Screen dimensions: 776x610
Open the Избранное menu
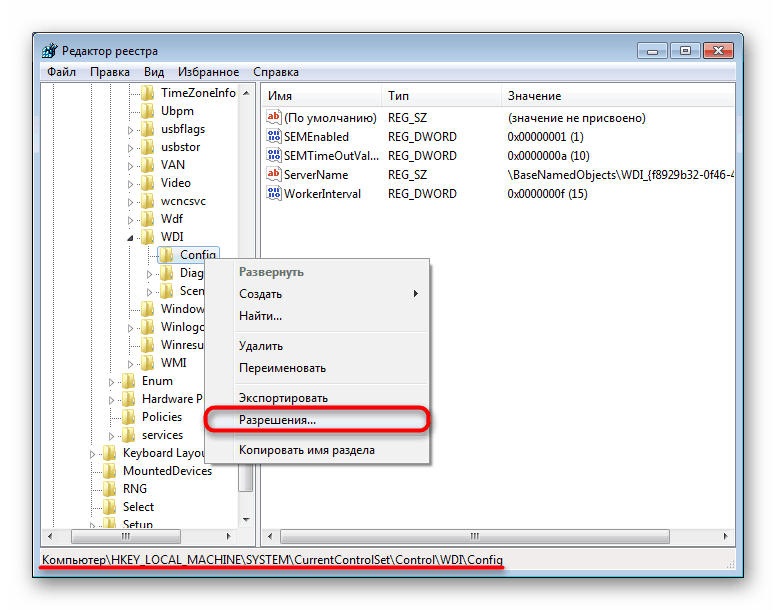(x=208, y=72)
